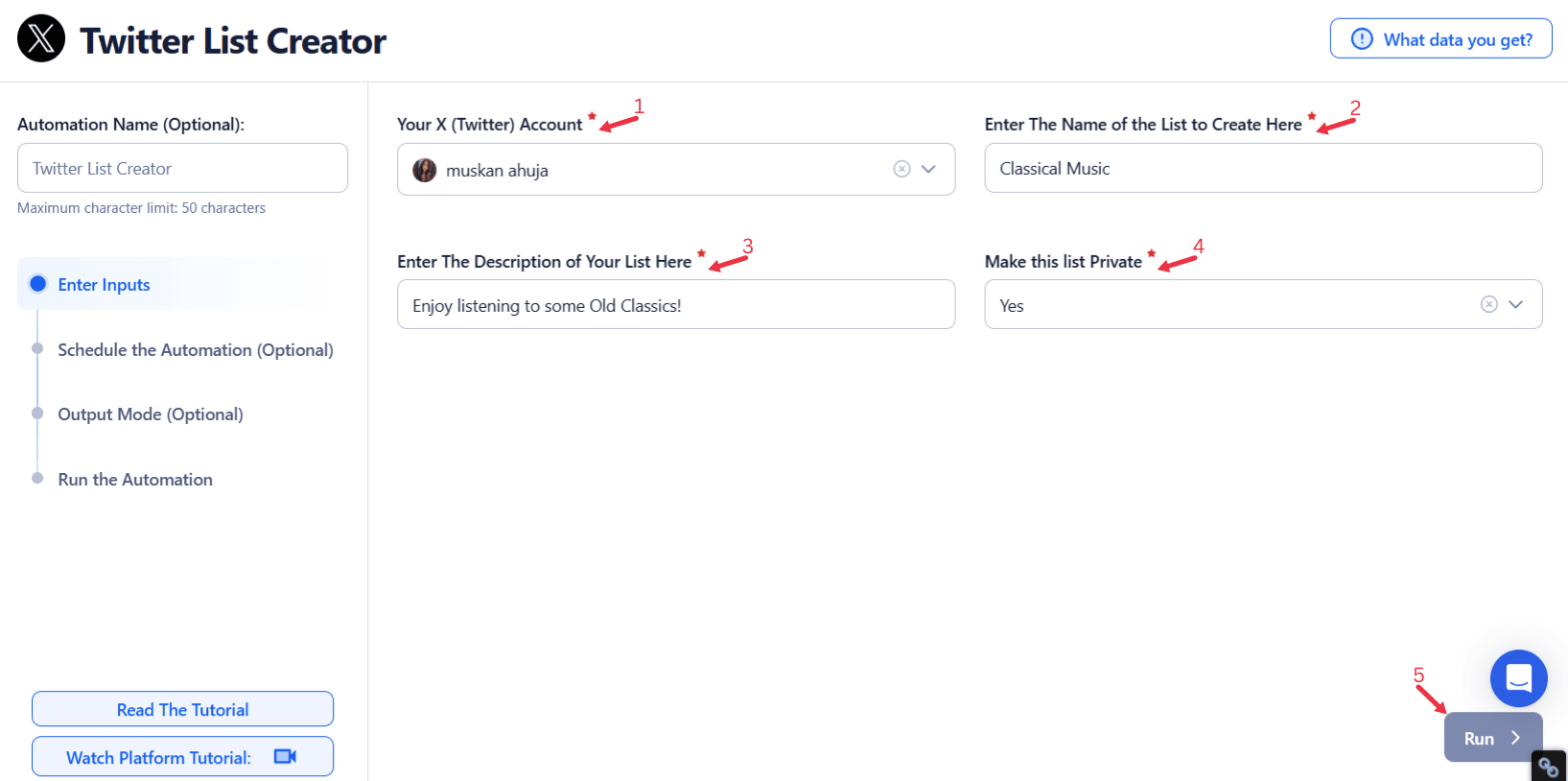Select the Output Mode (Optional) step
This screenshot has width=1568, height=781.
coord(151,414)
